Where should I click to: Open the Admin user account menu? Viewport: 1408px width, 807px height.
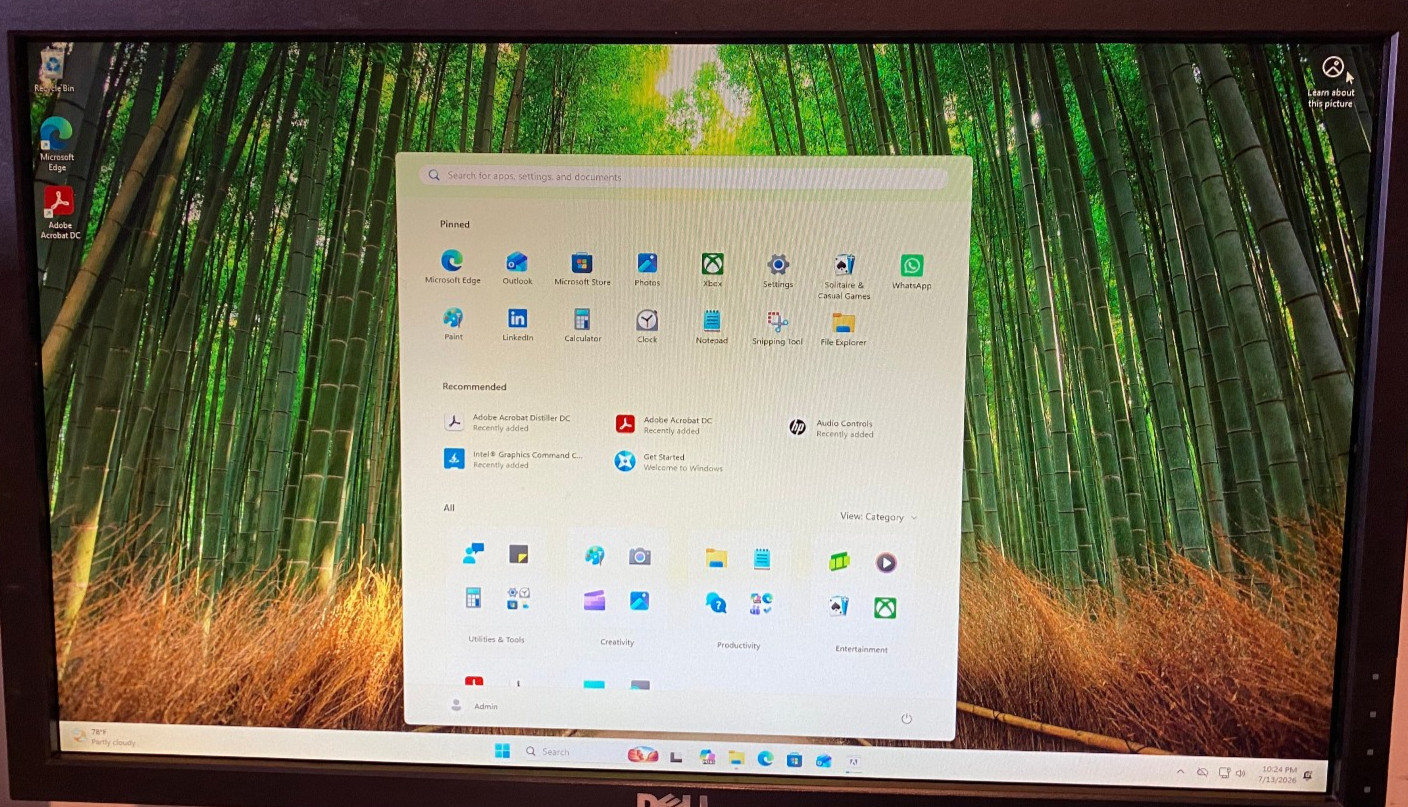[x=474, y=706]
